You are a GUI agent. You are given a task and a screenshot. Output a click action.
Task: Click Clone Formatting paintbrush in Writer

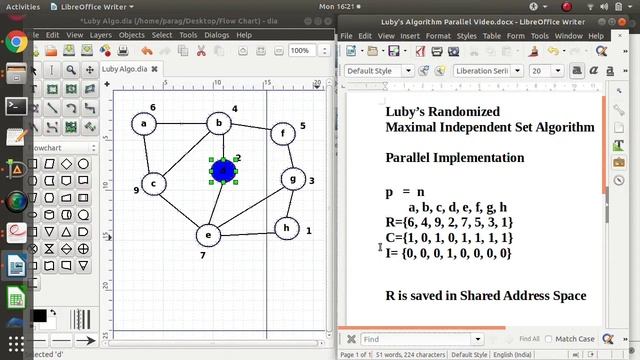(533, 51)
